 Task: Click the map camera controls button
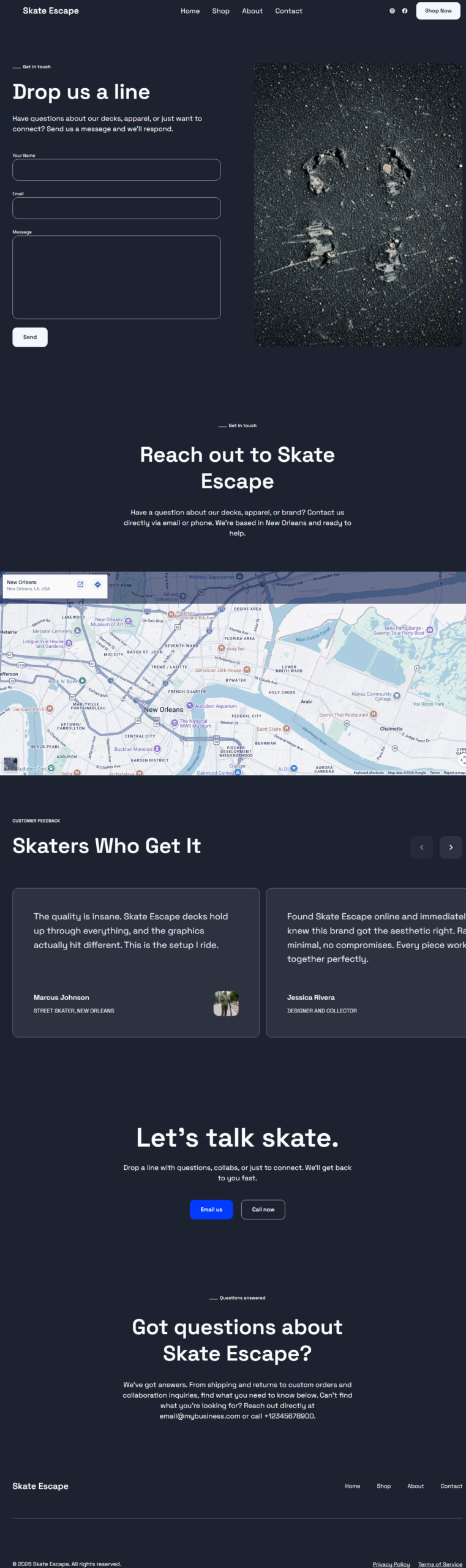463,759
